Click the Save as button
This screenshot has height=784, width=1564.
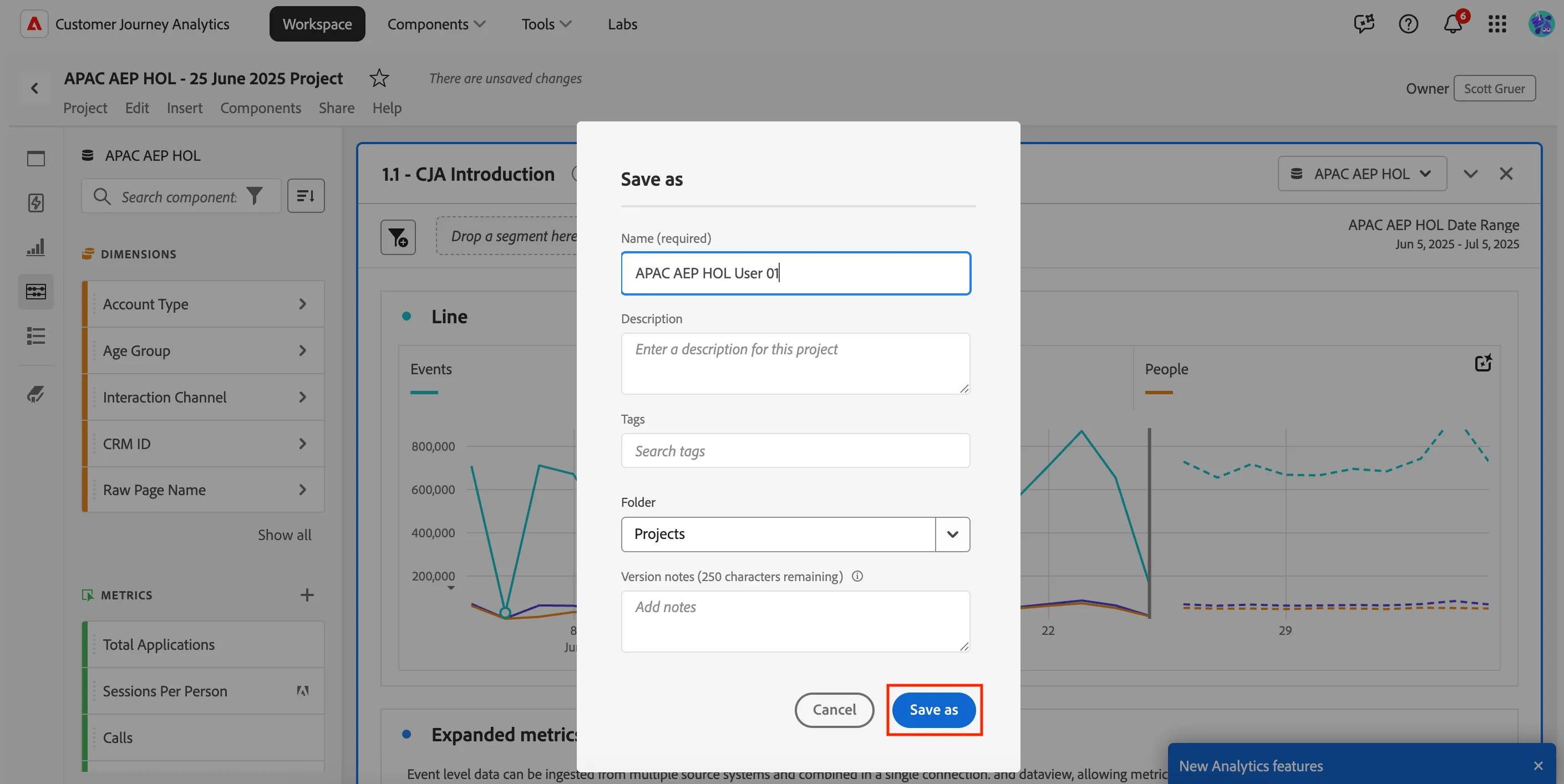point(933,709)
